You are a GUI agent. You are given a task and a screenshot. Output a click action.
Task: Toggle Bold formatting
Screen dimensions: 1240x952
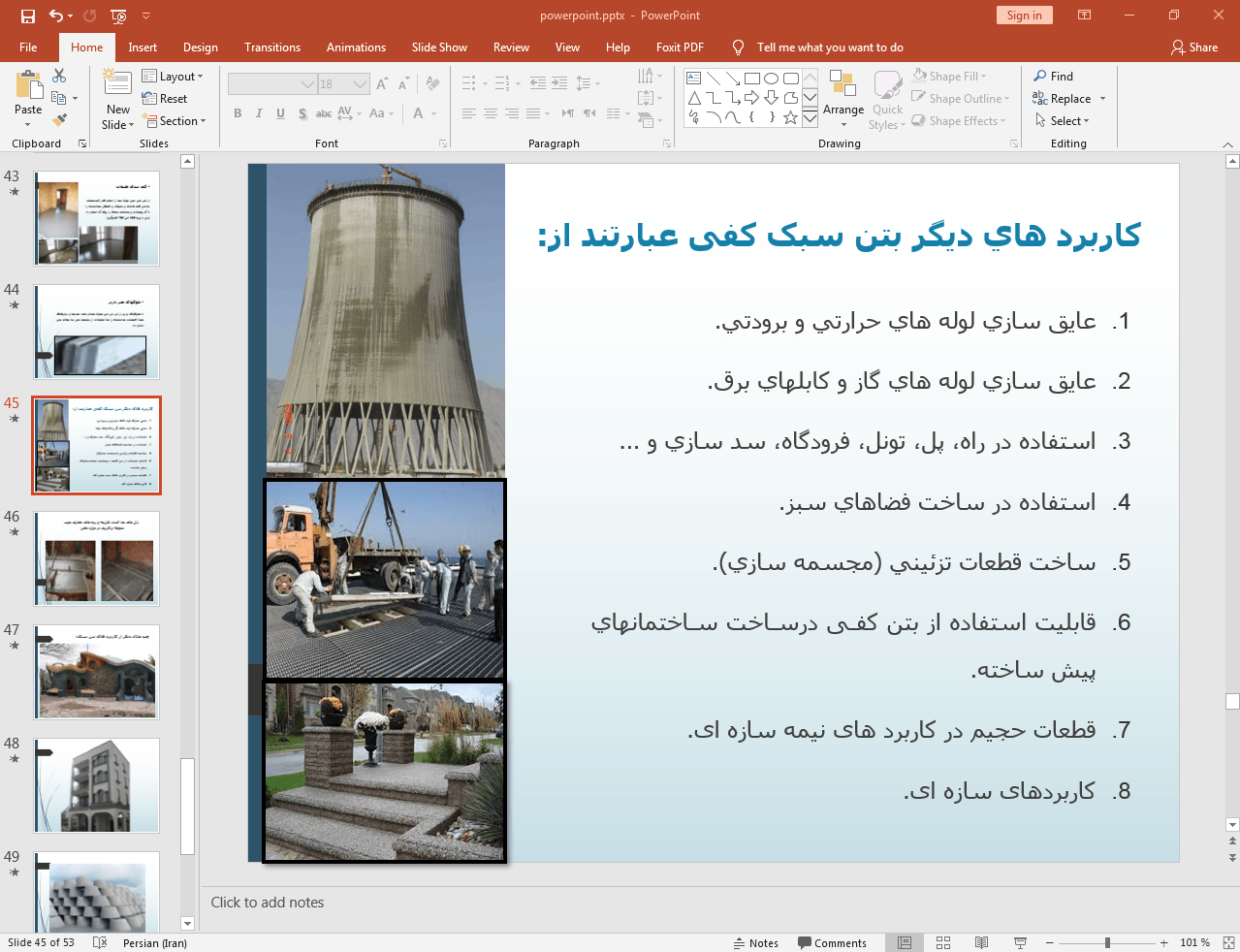[x=238, y=113]
